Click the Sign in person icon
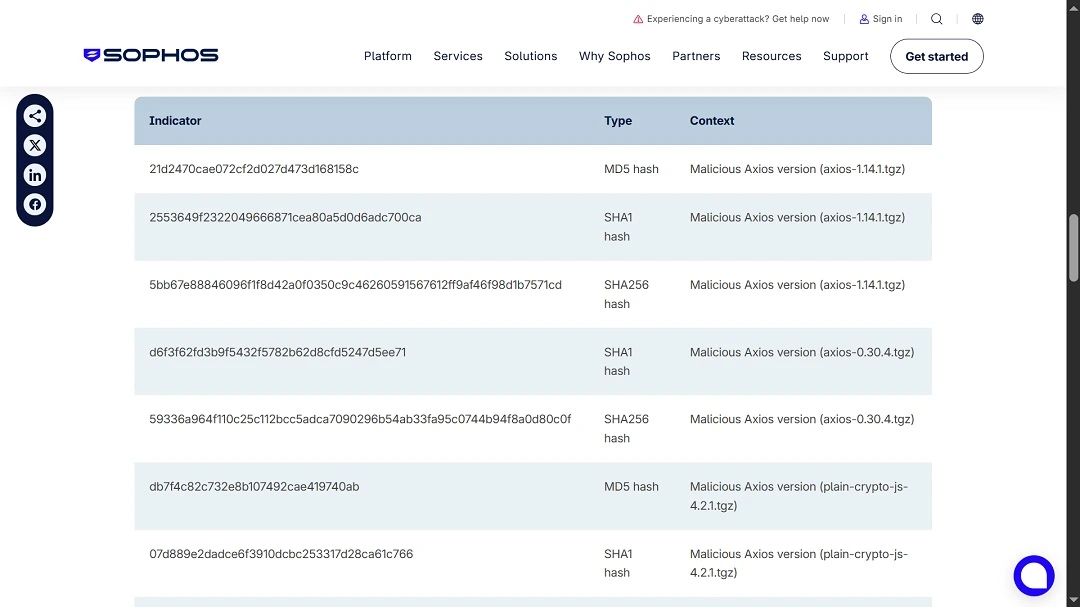Image resolution: width=1080 pixels, height=607 pixels. pyautogui.click(x=862, y=18)
